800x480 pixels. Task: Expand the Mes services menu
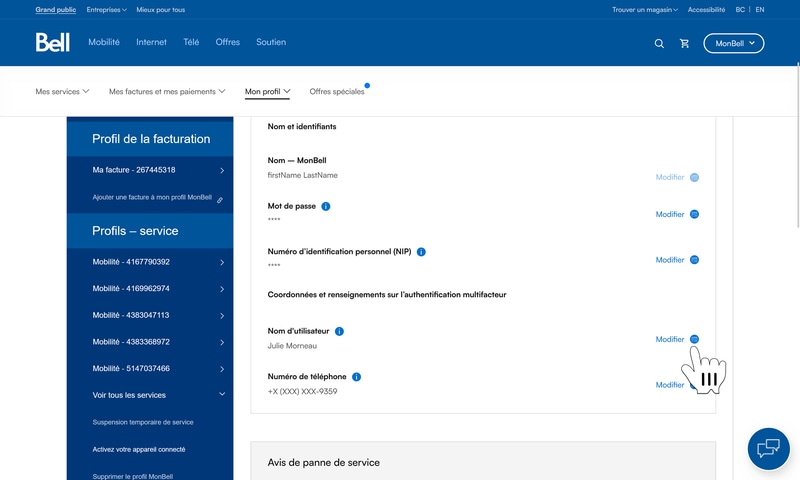coord(62,92)
